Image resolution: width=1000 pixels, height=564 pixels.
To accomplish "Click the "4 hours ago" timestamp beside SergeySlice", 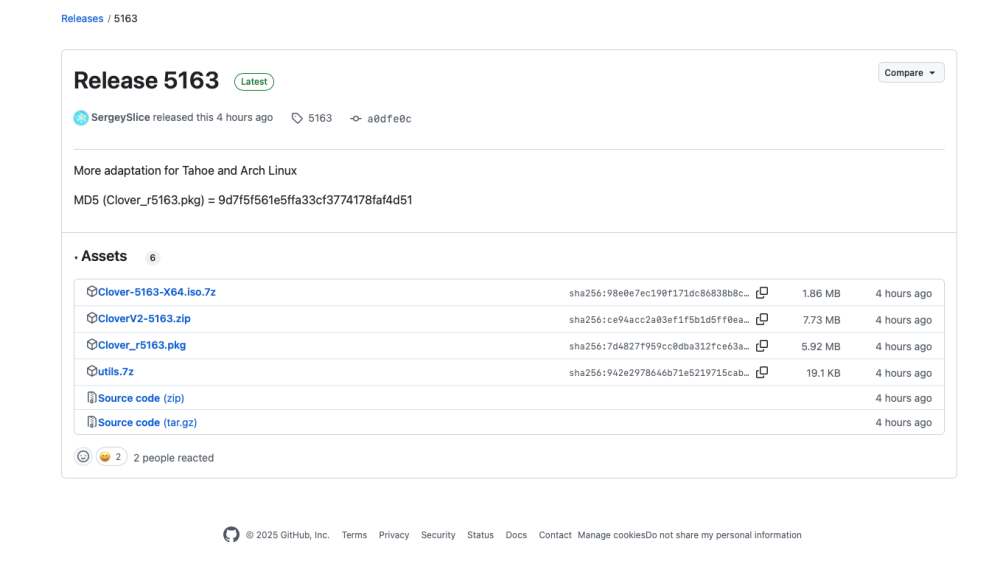I will tap(244, 117).
